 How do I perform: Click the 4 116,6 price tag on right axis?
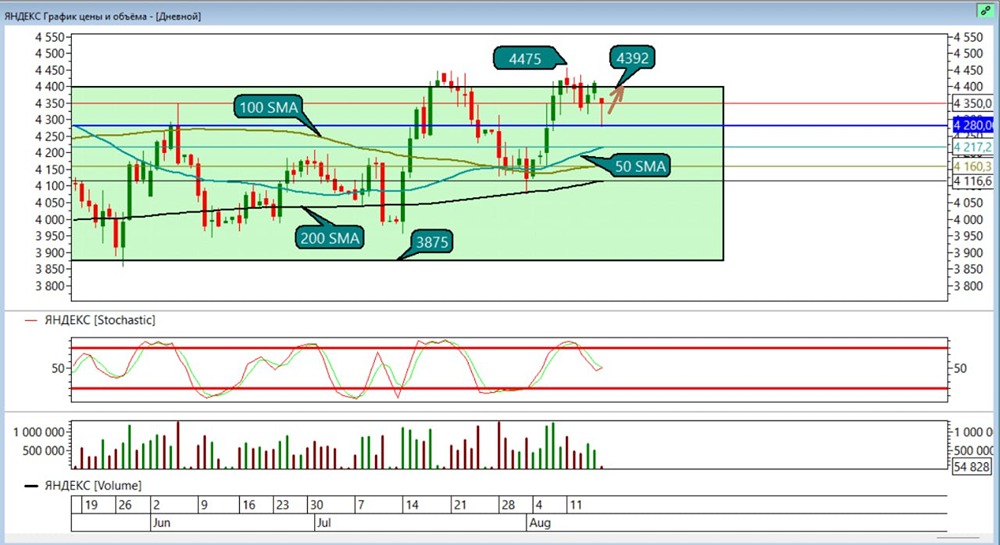pyautogui.click(x=973, y=181)
